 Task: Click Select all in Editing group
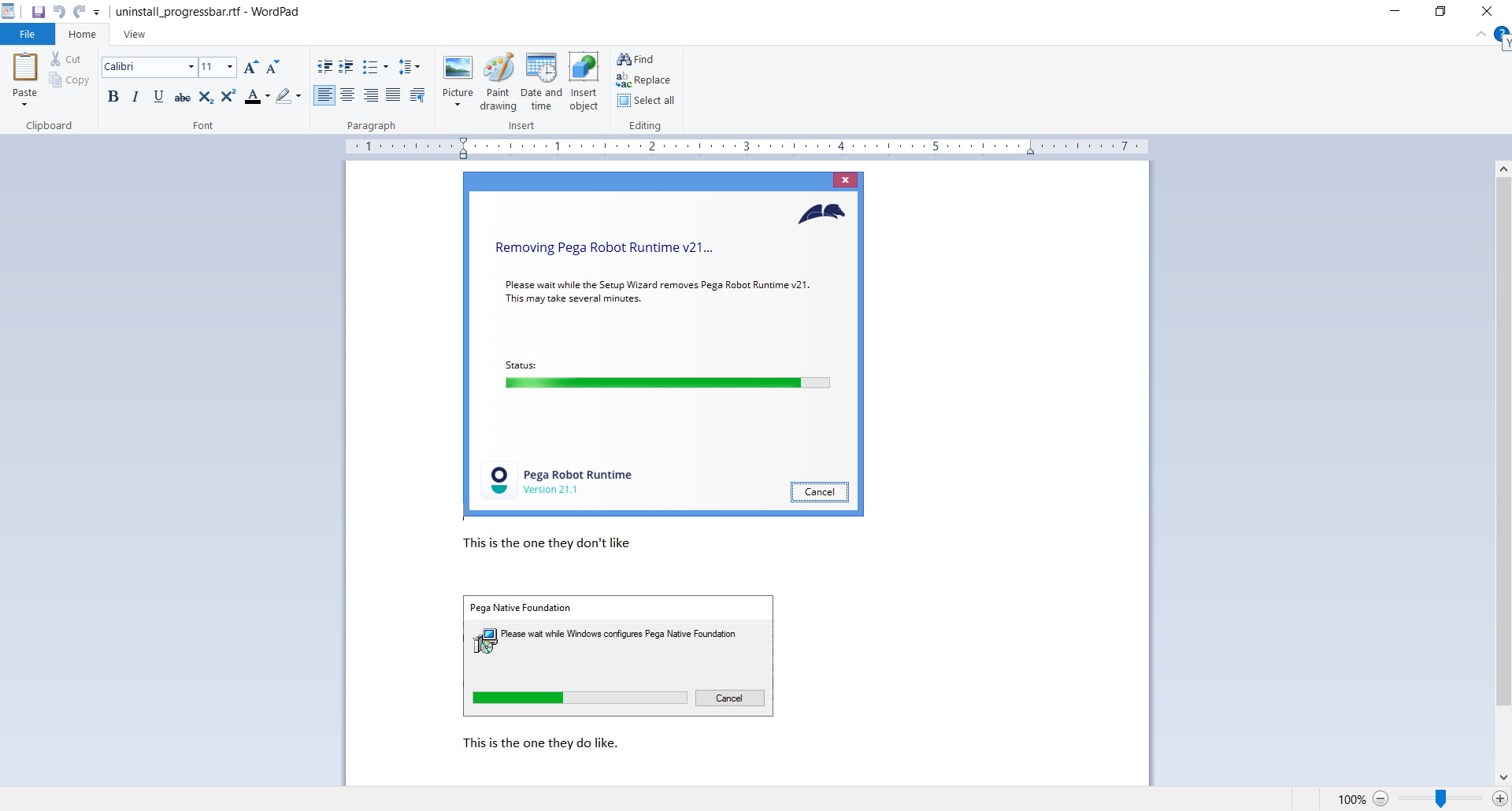[x=646, y=100]
